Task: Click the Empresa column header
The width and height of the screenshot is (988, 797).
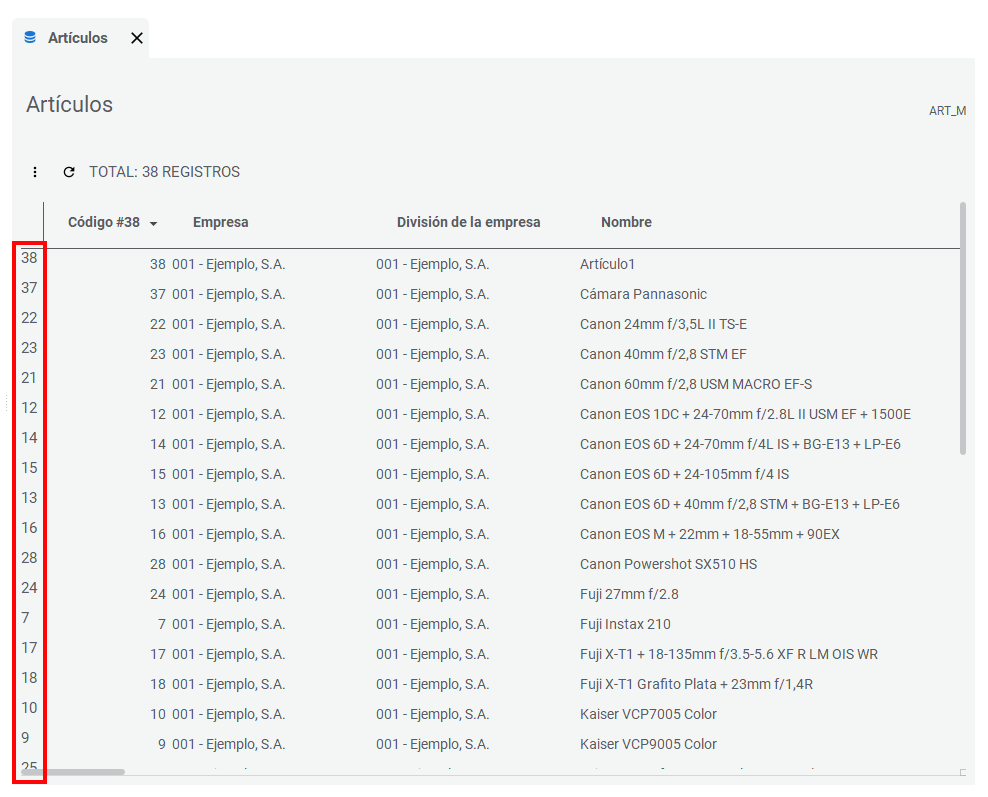Action: pos(220,222)
